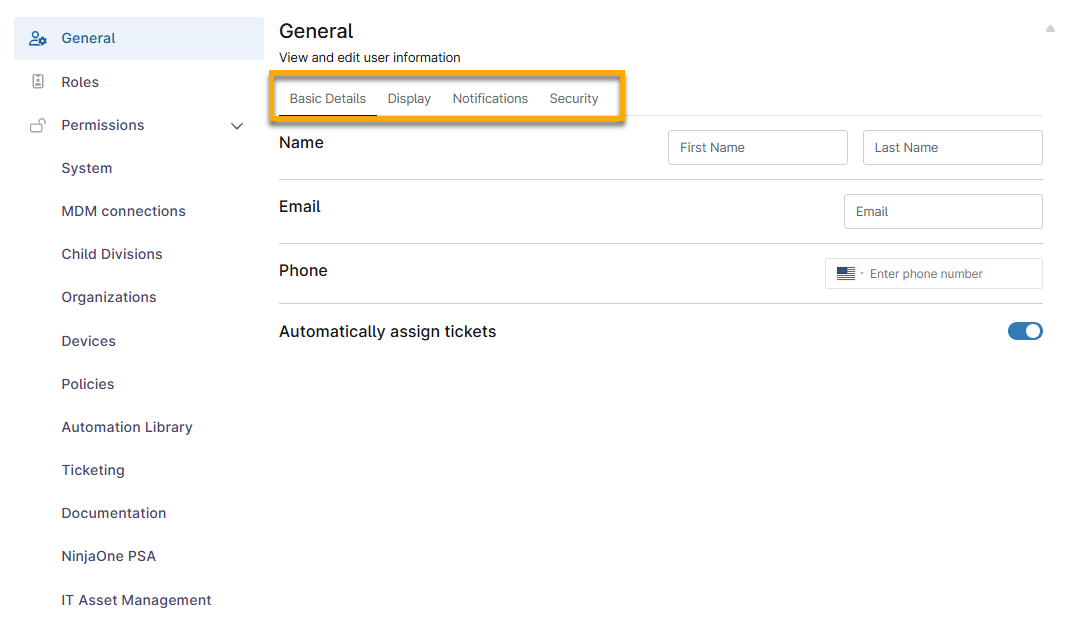Navigate to NinjaOne PSA permissions
The height and width of the screenshot is (620, 1071).
[x=109, y=556]
